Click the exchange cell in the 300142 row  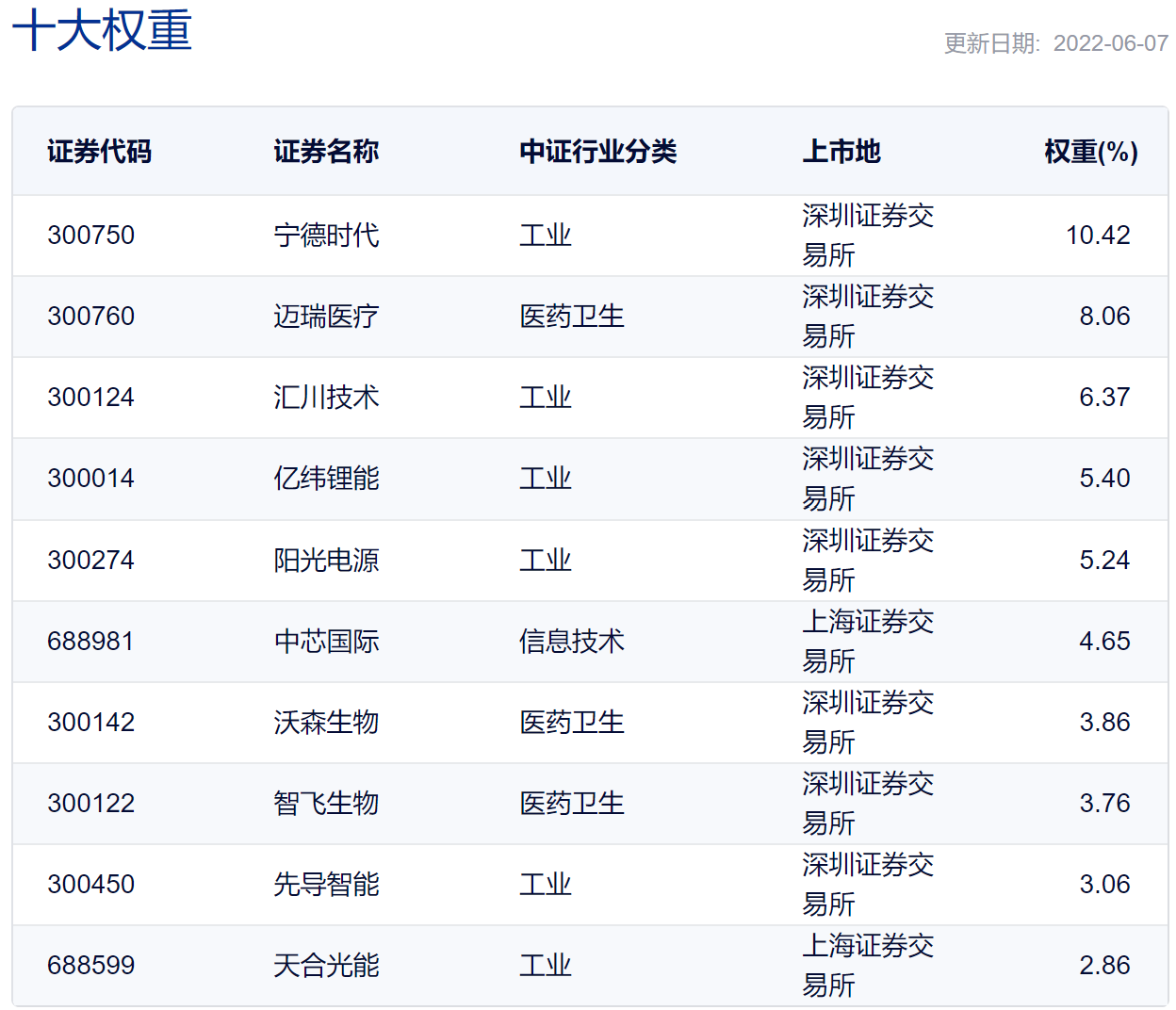pyautogui.click(x=868, y=722)
